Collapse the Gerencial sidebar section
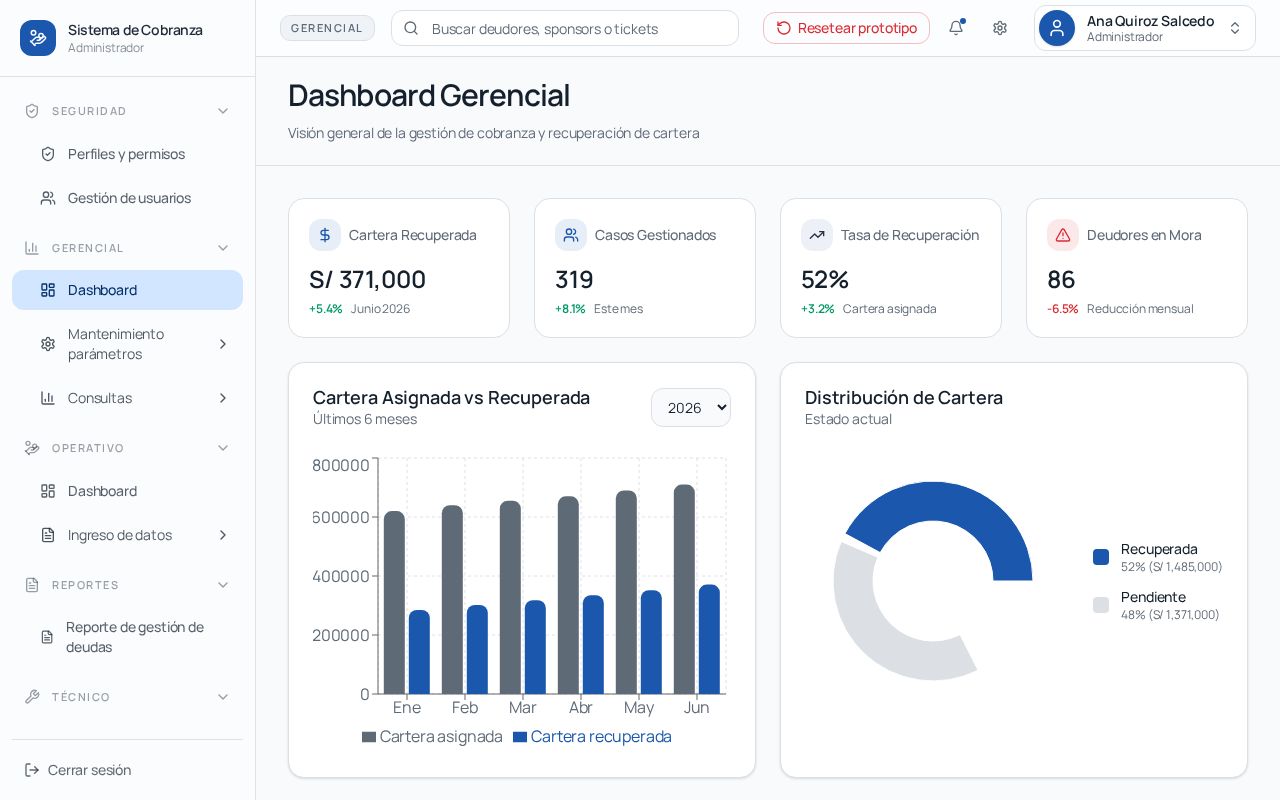 click(223, 248)
